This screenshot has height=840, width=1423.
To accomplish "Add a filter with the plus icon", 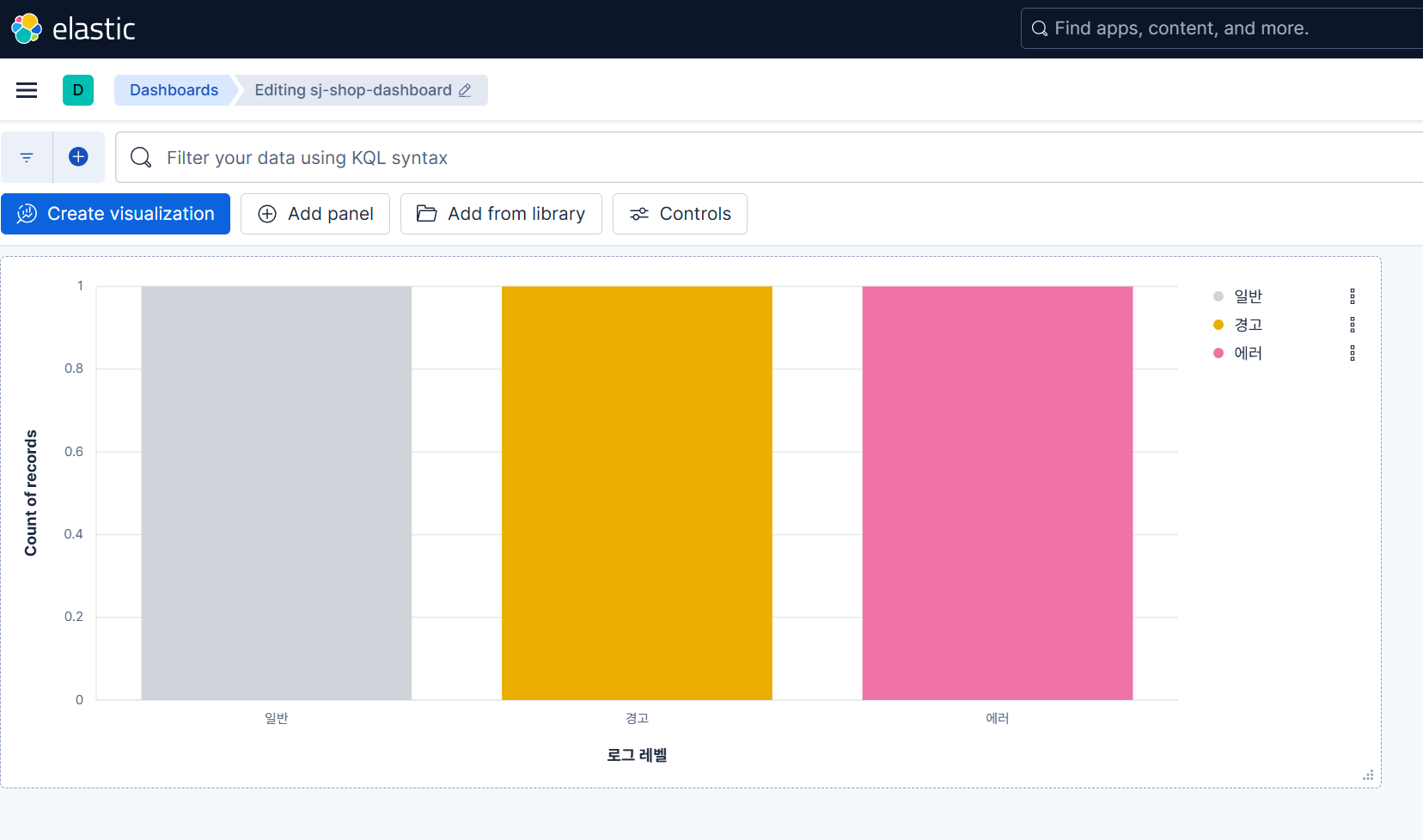I will [x=78, y=157].
